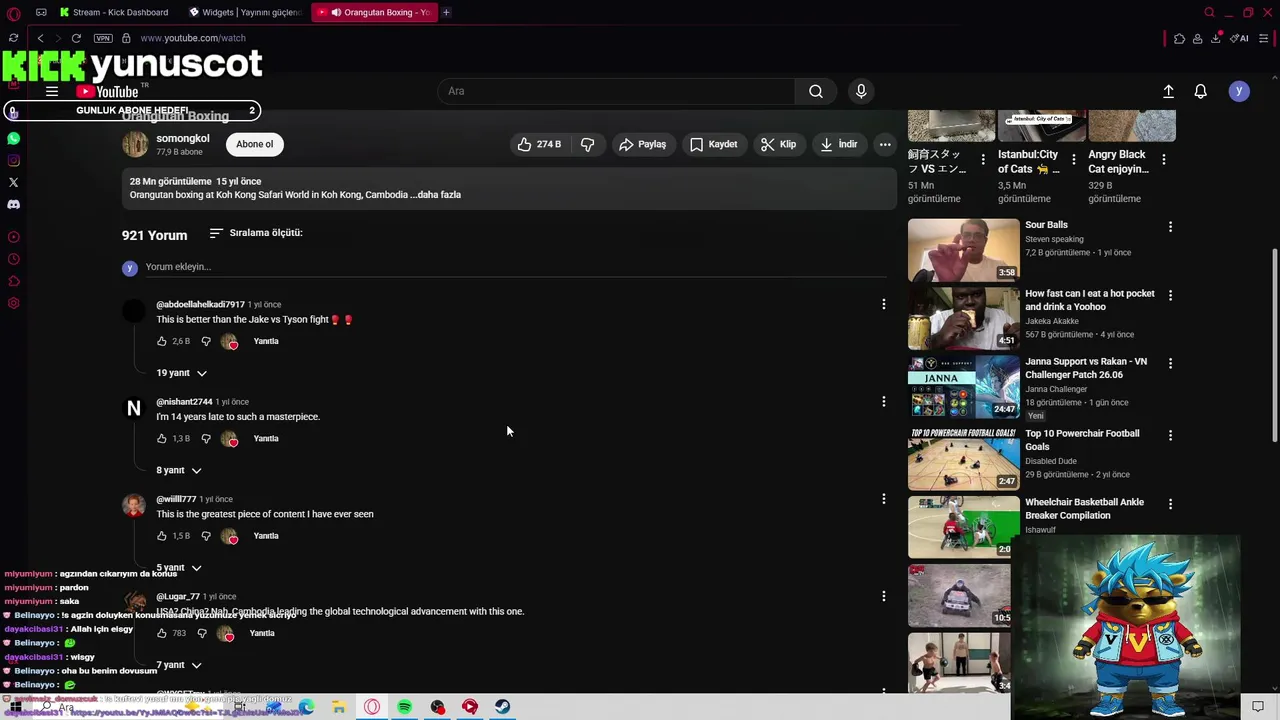Viewport: 1280px width, 720px height.
Task: Open the Wheelchair Basketball Ankle Breaker Compilation title
Action: [1084, 509]
